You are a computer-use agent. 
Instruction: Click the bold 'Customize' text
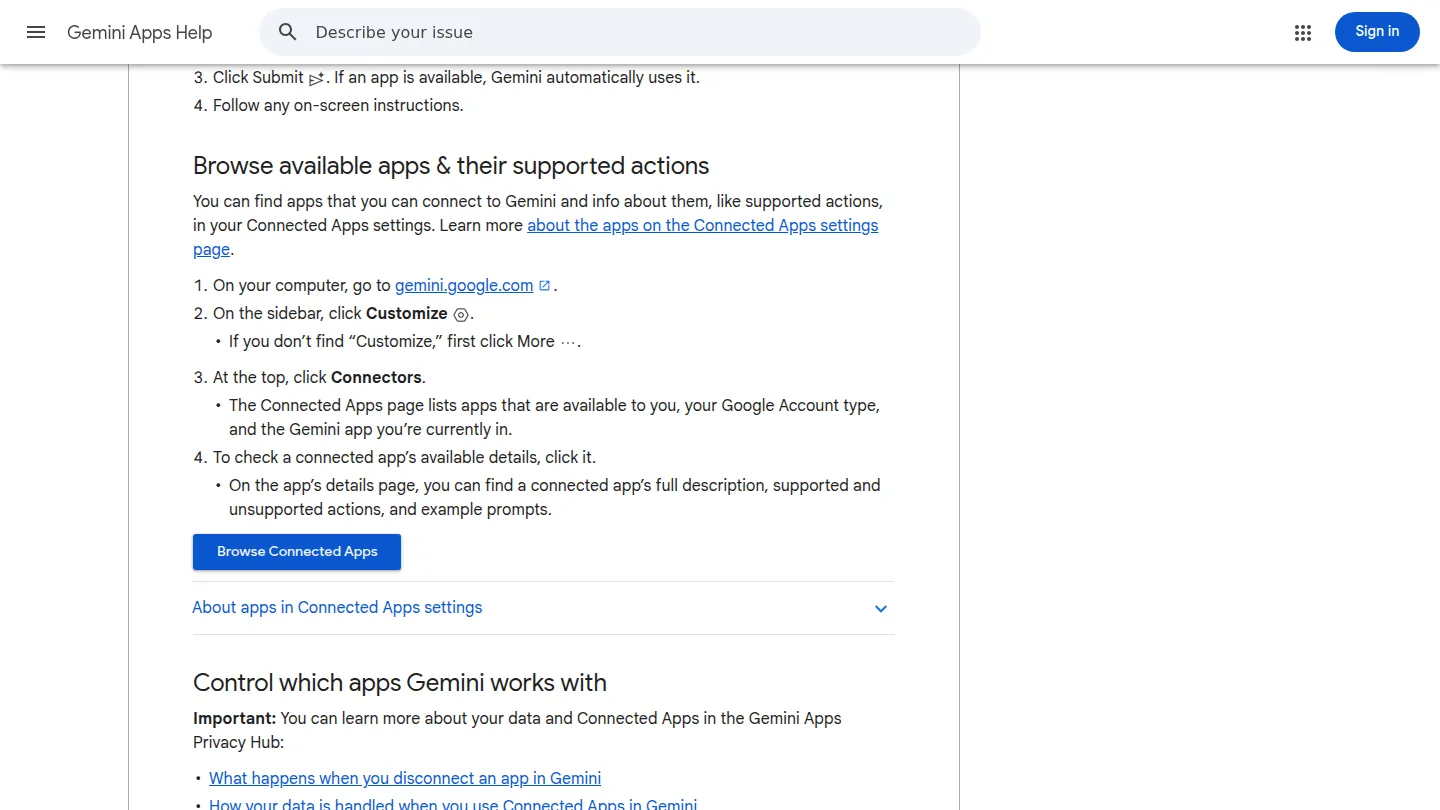pyautogui.click(x=407, y=314)
